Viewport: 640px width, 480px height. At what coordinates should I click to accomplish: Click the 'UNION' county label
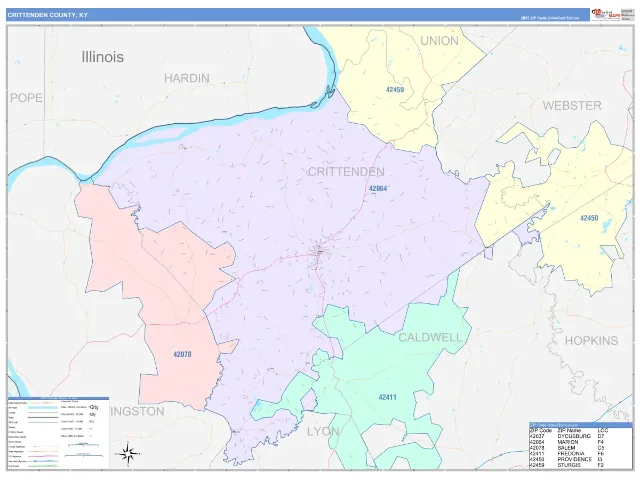[x=439, y=41]
